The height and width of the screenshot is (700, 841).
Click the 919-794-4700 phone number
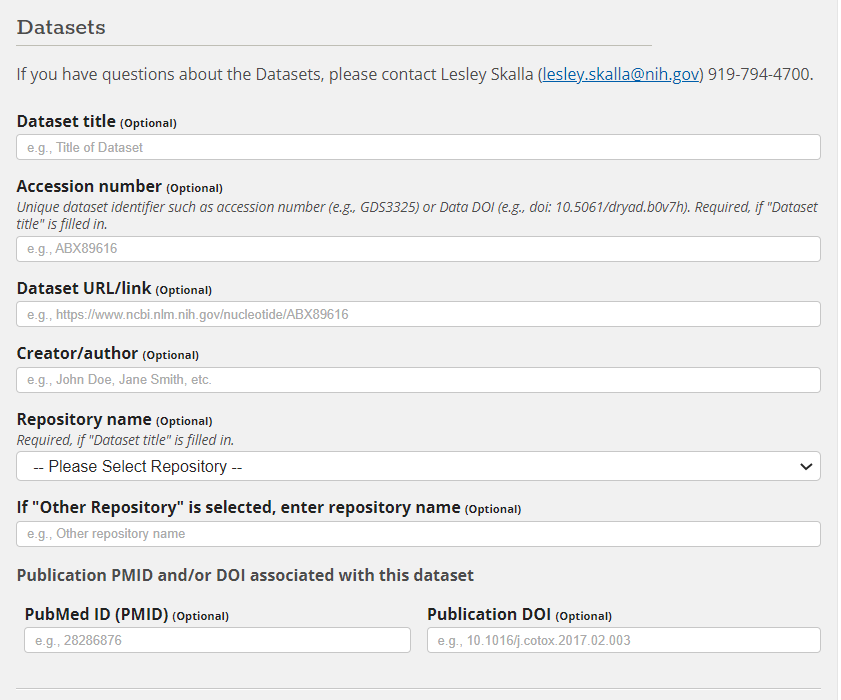pos(760,74)
